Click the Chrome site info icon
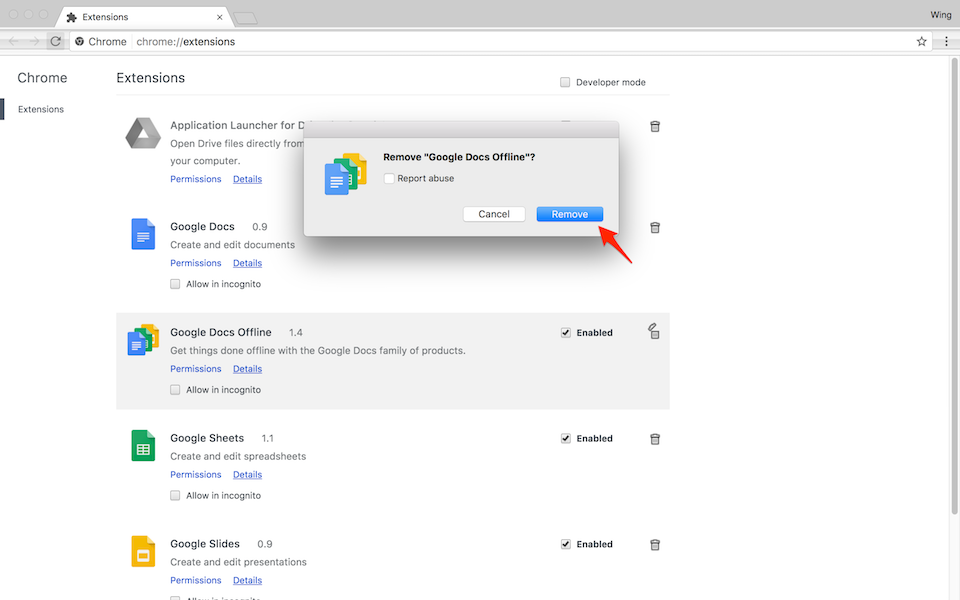 [x=80, y=42]
